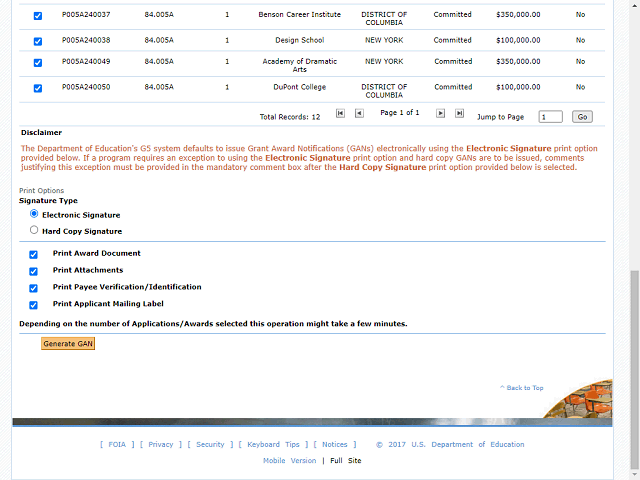The image size is (640, 480).
Task: Click the vertical page scrollbar thumb
Action: 634,369
